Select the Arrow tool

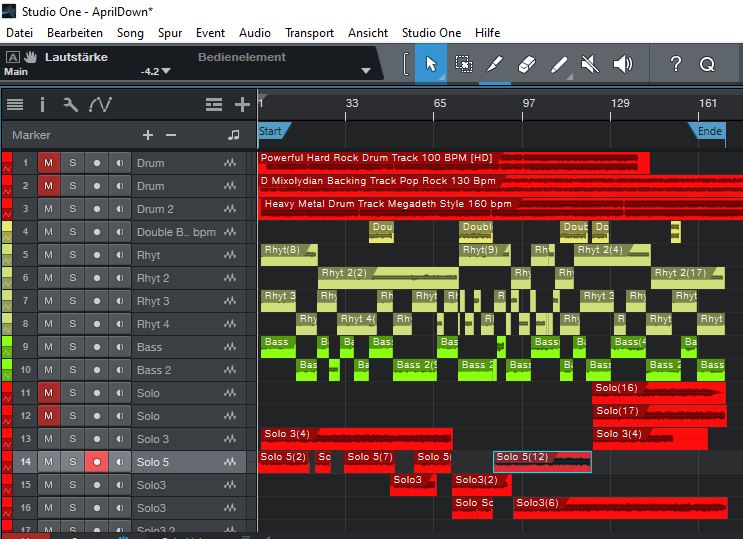(x=431, y=64)
